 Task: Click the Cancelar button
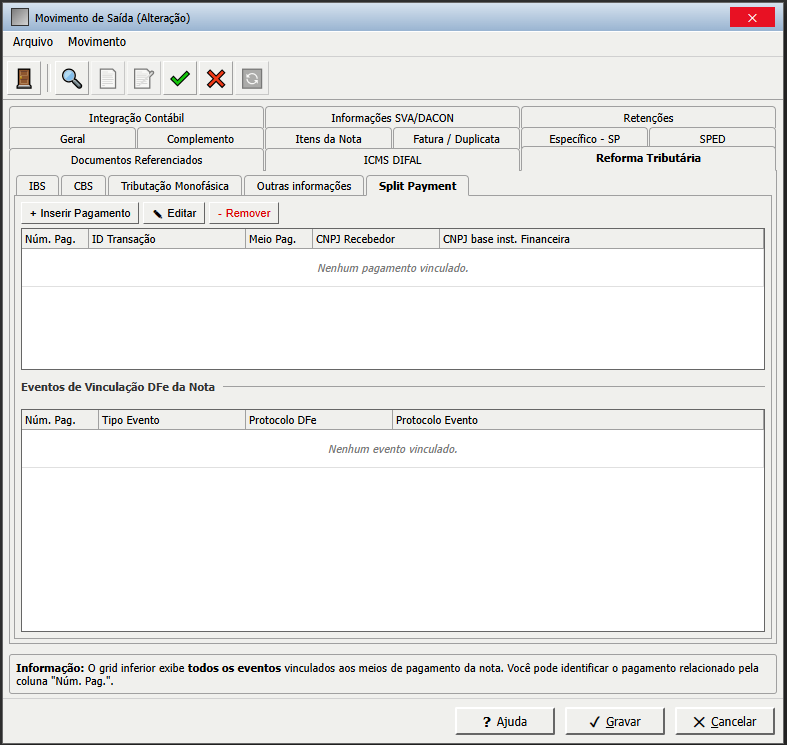click(x=725, y=721)
